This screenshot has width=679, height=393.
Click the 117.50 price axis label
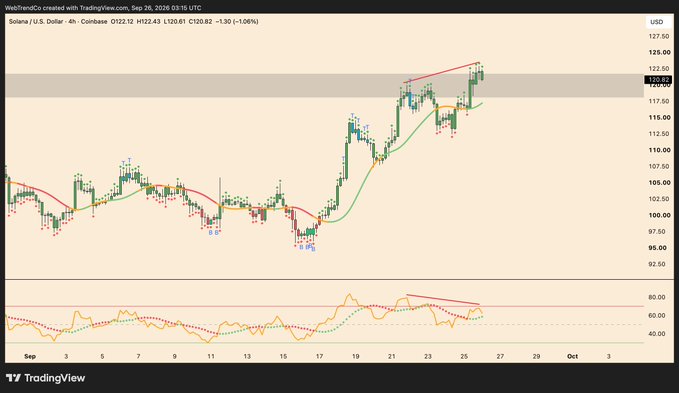[659, 101]
